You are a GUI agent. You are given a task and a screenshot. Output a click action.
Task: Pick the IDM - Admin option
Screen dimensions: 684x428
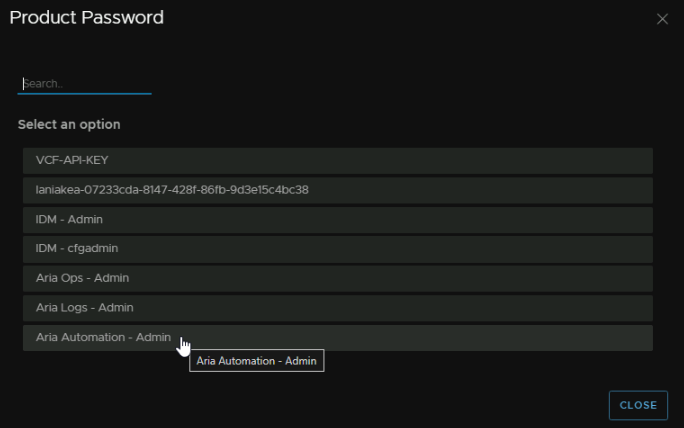(x=338, y=219)
